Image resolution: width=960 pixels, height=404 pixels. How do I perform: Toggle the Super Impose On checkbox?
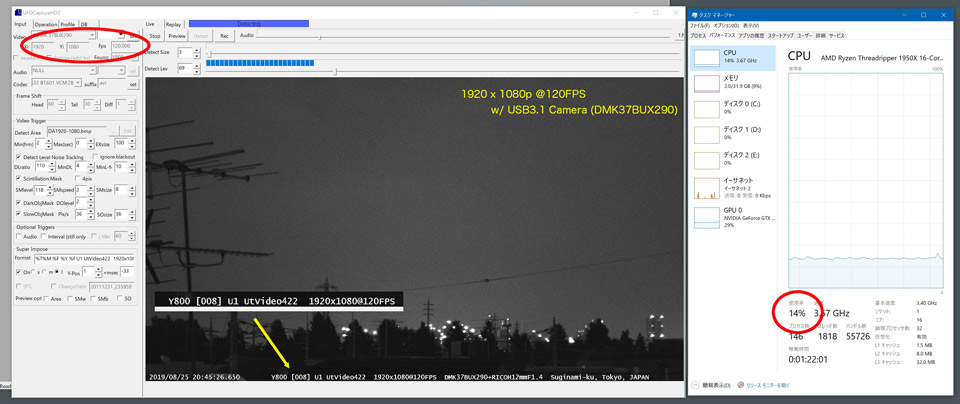18,271
